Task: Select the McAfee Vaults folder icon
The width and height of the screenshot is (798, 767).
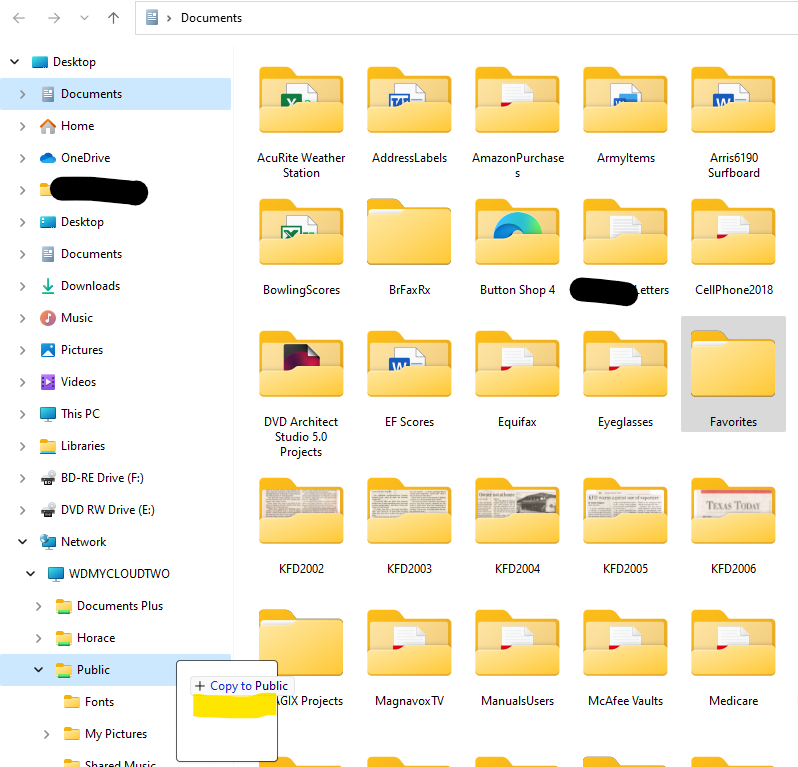Action: [625, 643]
